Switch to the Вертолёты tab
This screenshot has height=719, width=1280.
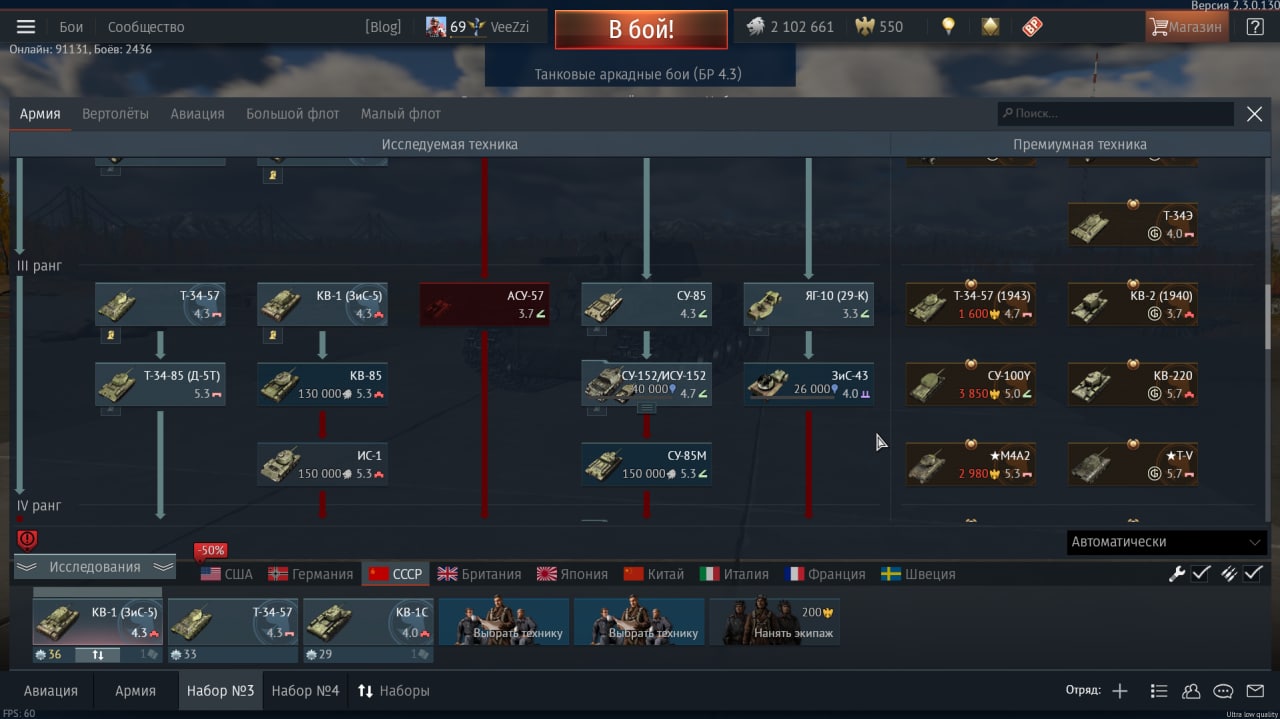pos(115,114)
